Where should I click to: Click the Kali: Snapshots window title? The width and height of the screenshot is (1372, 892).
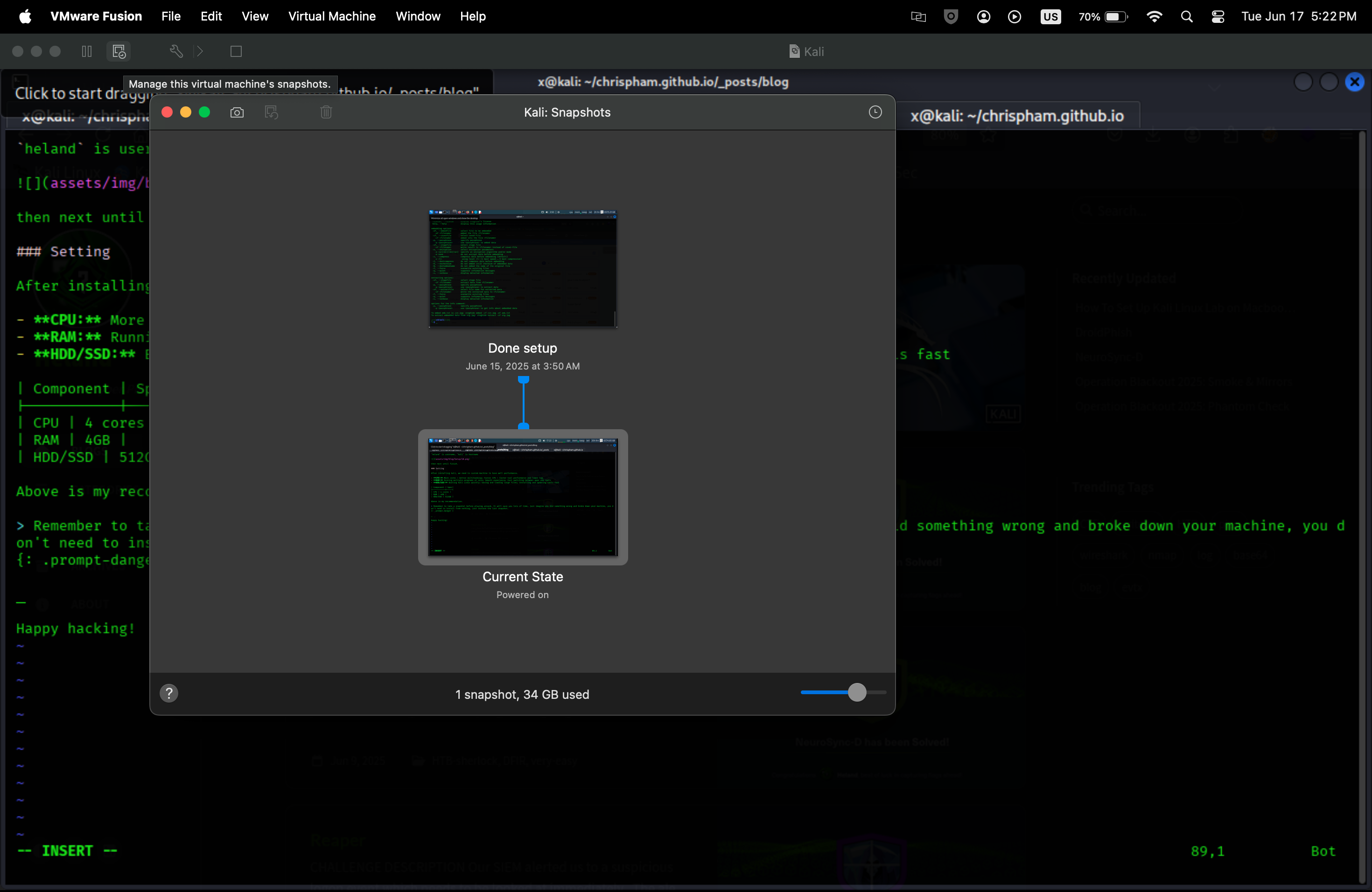click(x=567, y=112)
